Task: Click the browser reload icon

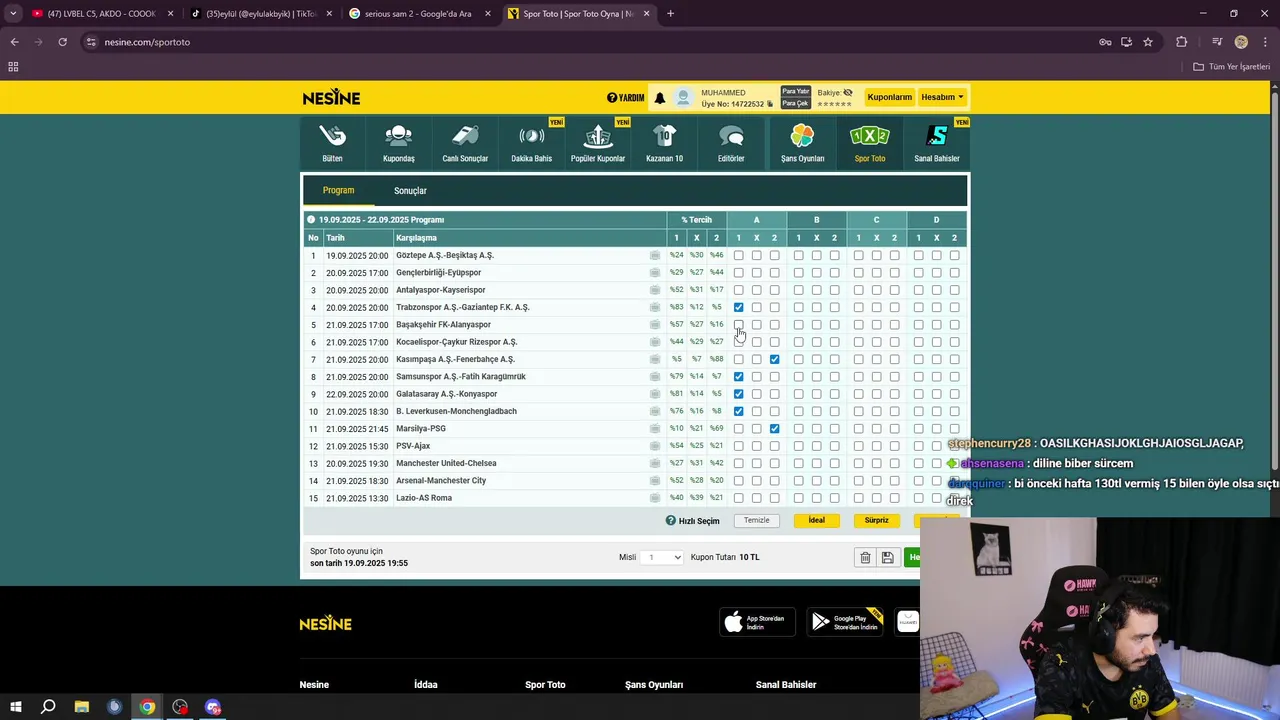Action: tap(62, 42)
